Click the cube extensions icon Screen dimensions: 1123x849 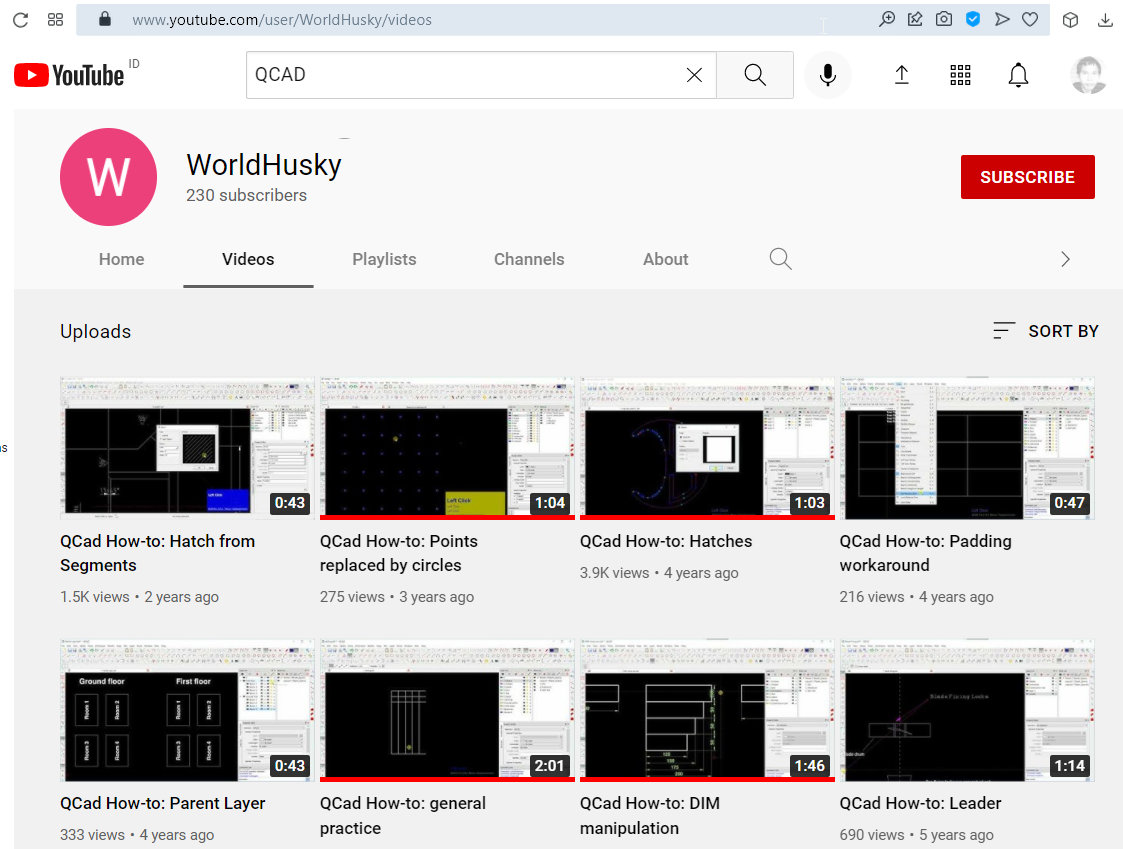1070,20
